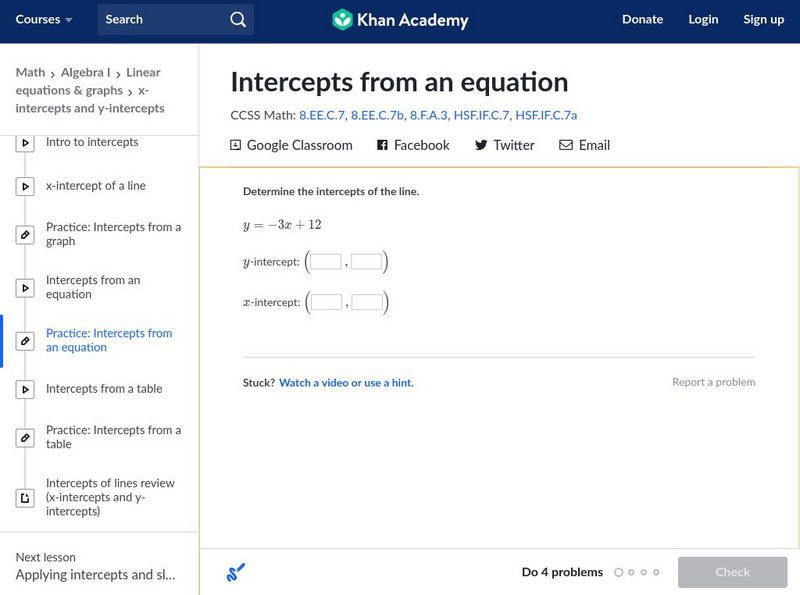Viewport: 800px width, 595px height.
Task: Click the pencil icon for Practice: Intercepts from a graph
Action: 25,235
